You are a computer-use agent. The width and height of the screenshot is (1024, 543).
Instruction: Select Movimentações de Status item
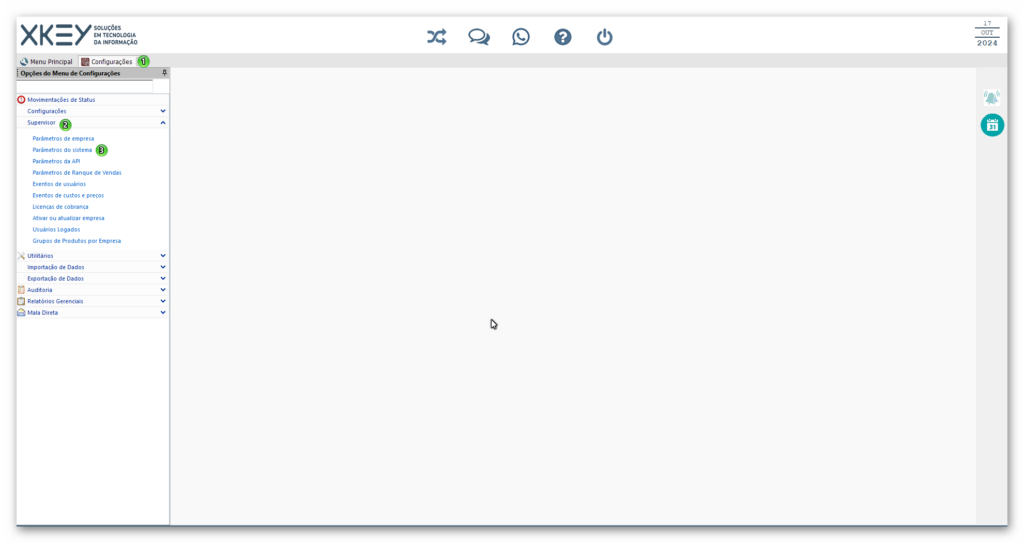pyautogui.click(x=61, y=100)
